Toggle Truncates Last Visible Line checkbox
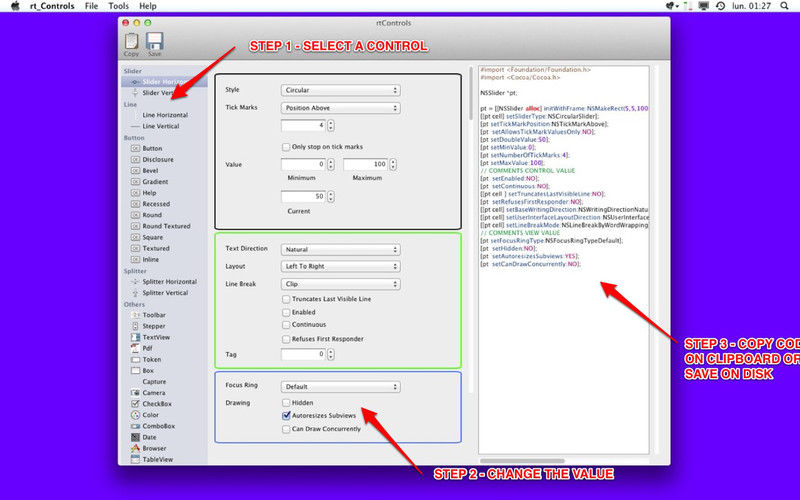Image resolution: width=800 pixels, height=500 pixels. (286, 299)
